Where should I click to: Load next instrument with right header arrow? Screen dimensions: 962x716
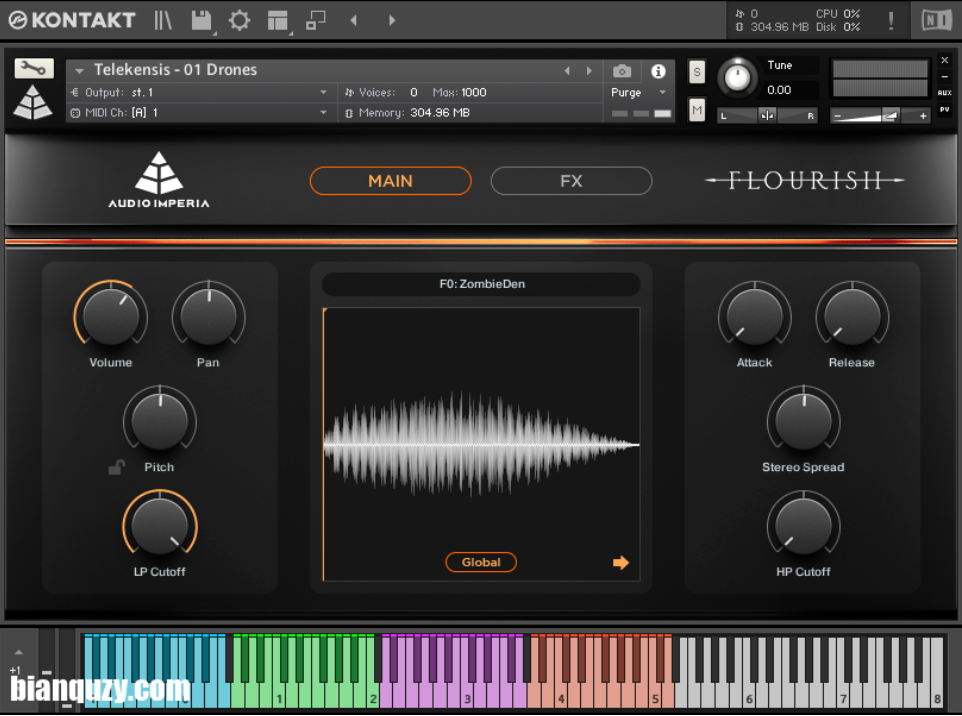click(x=392, y=20)
